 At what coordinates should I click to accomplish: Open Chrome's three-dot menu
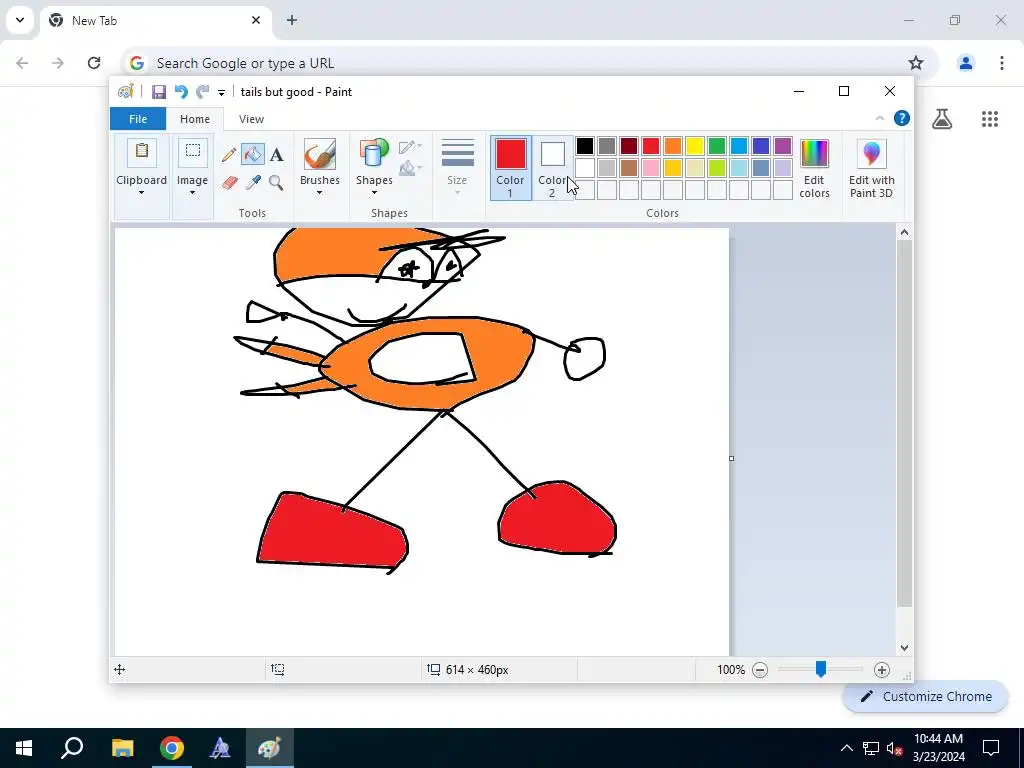pyautogui.click(x=1002, y=63)
